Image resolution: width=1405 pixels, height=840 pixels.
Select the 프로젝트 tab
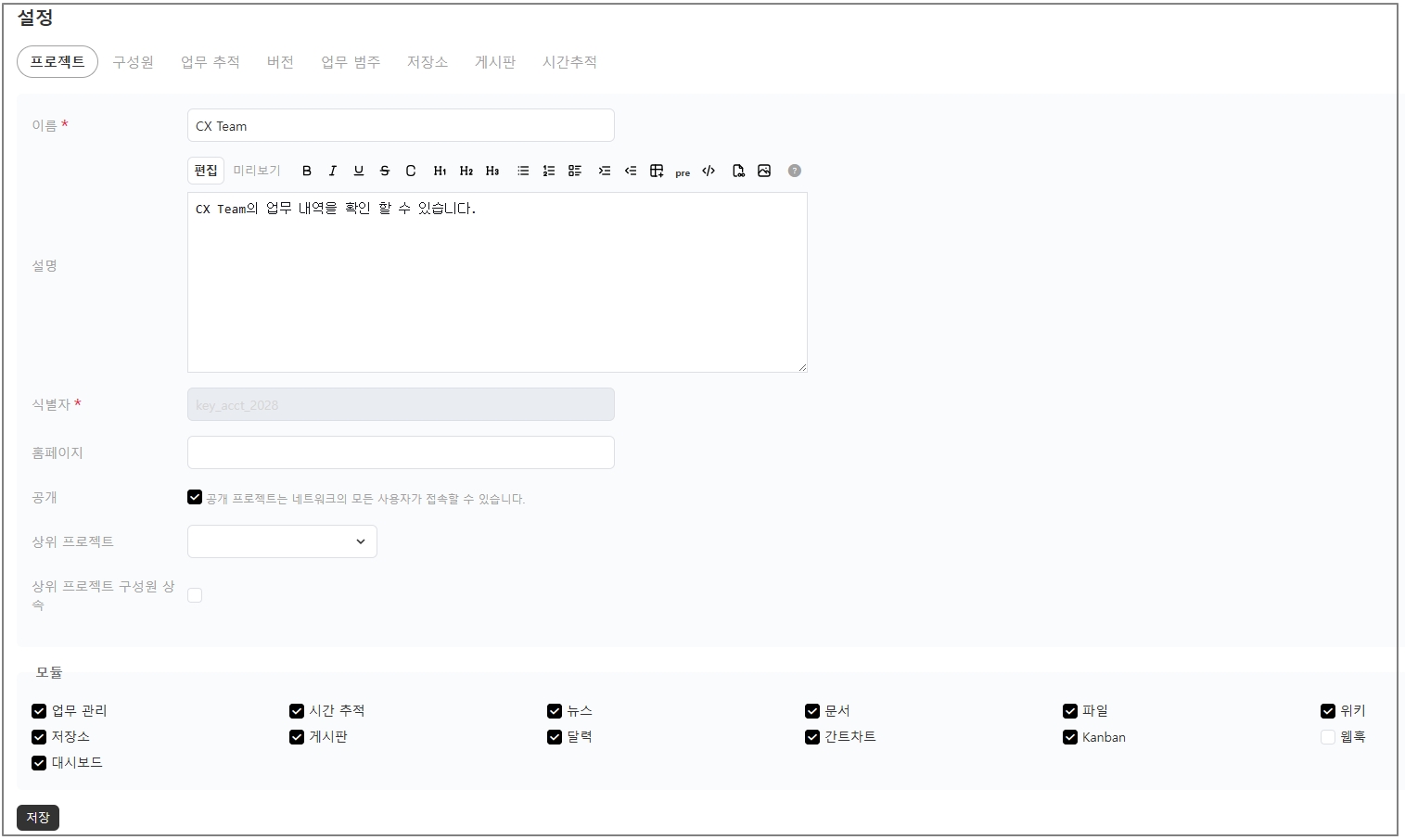(x=57, y=62)
